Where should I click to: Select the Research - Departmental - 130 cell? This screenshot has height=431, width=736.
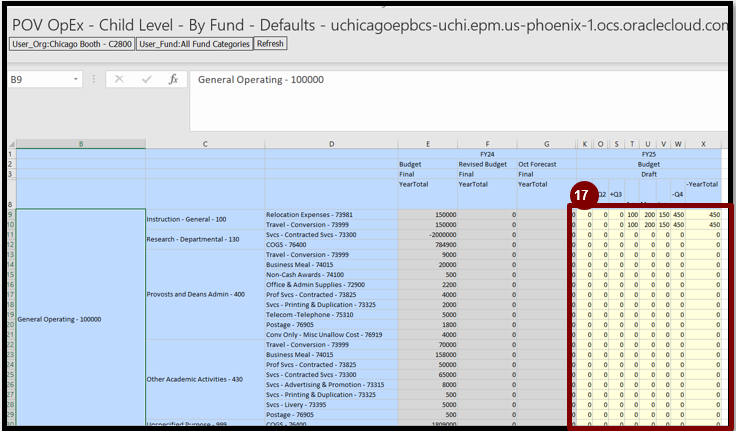point(205,239)
